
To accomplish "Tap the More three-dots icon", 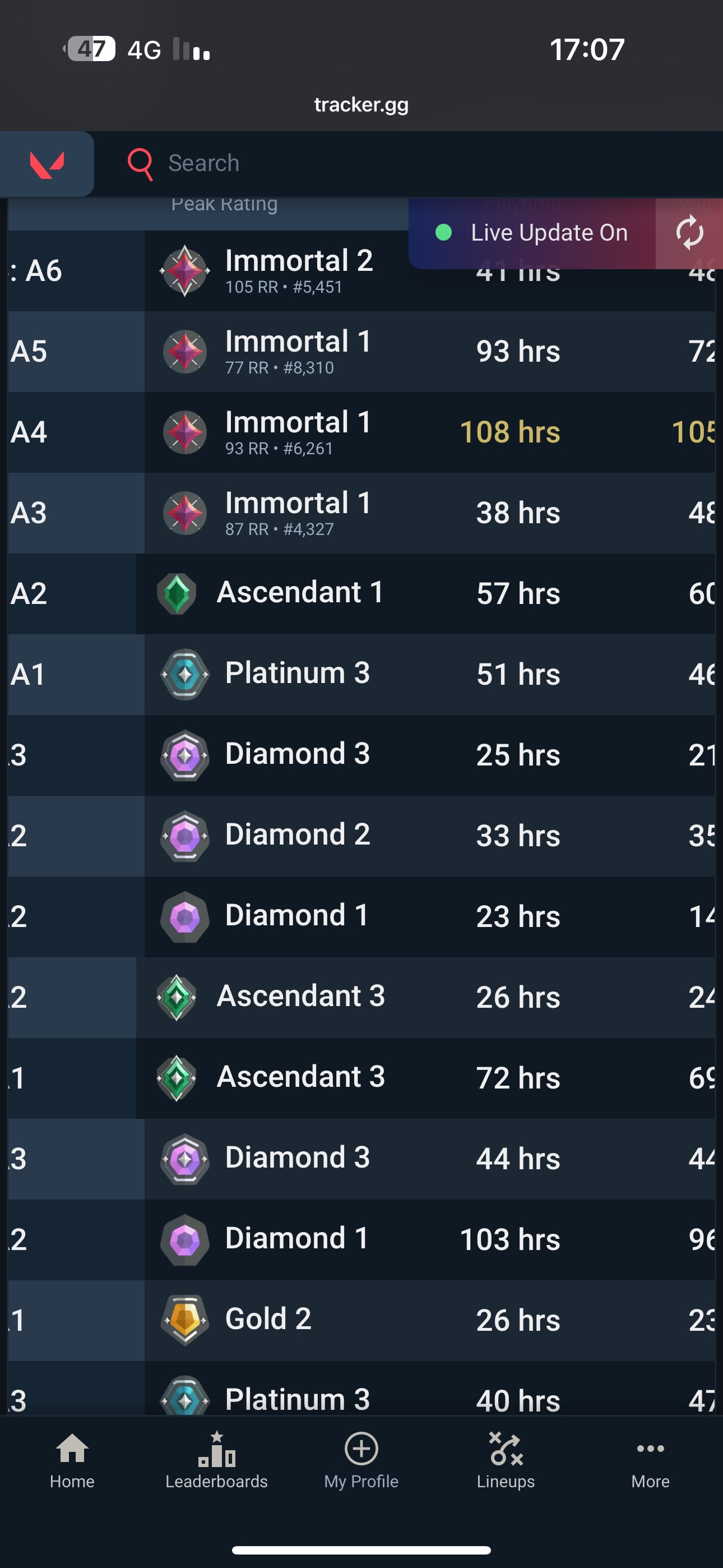I will (650, 1449).
